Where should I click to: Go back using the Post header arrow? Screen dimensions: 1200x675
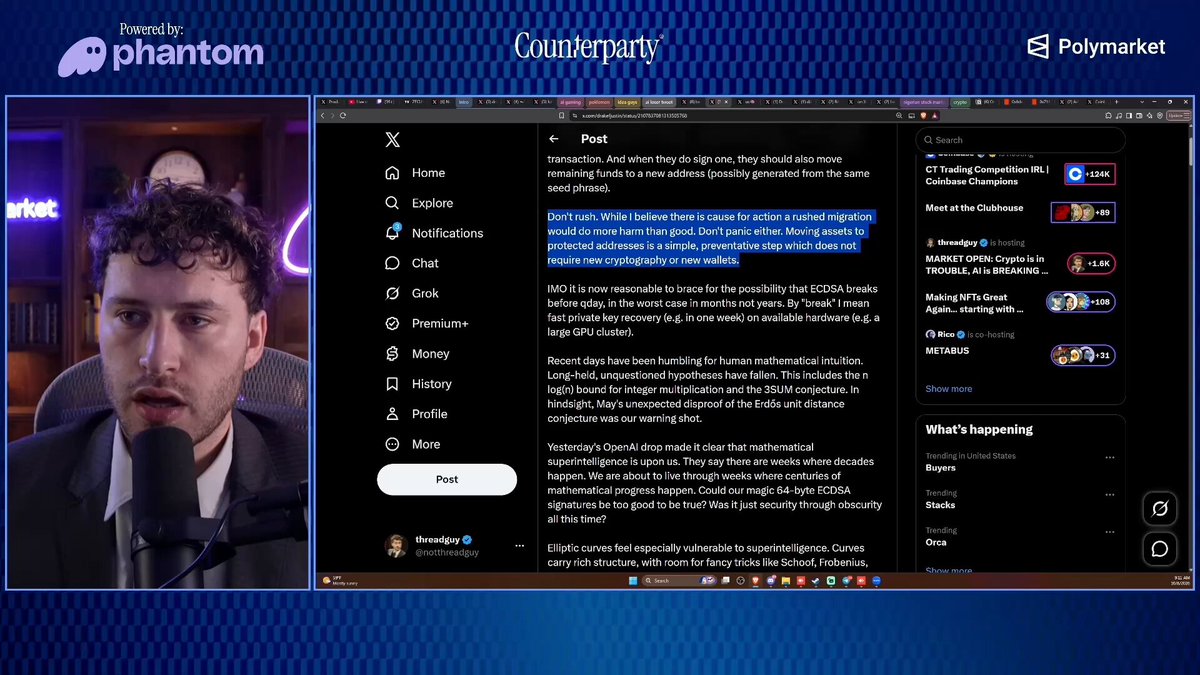click(554, 139)
